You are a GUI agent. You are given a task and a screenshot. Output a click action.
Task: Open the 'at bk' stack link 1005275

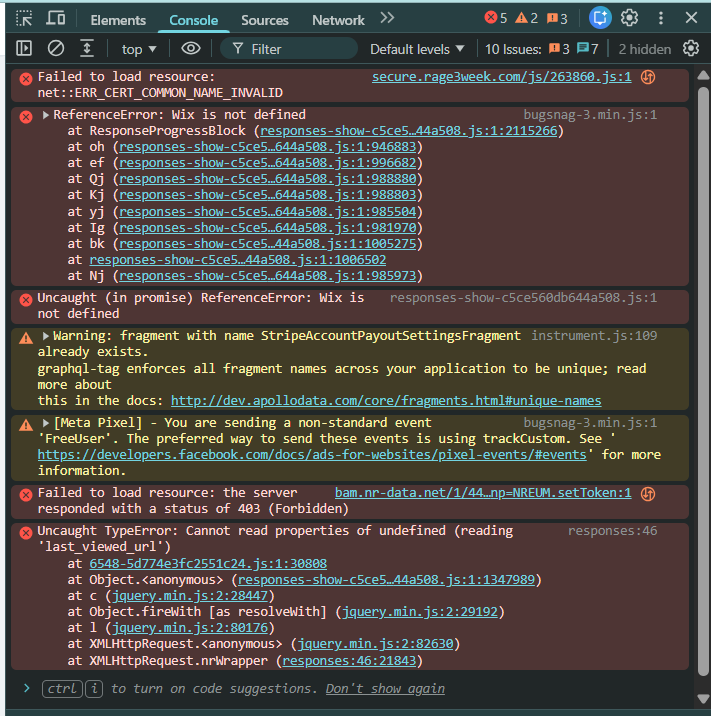(268, 244)
